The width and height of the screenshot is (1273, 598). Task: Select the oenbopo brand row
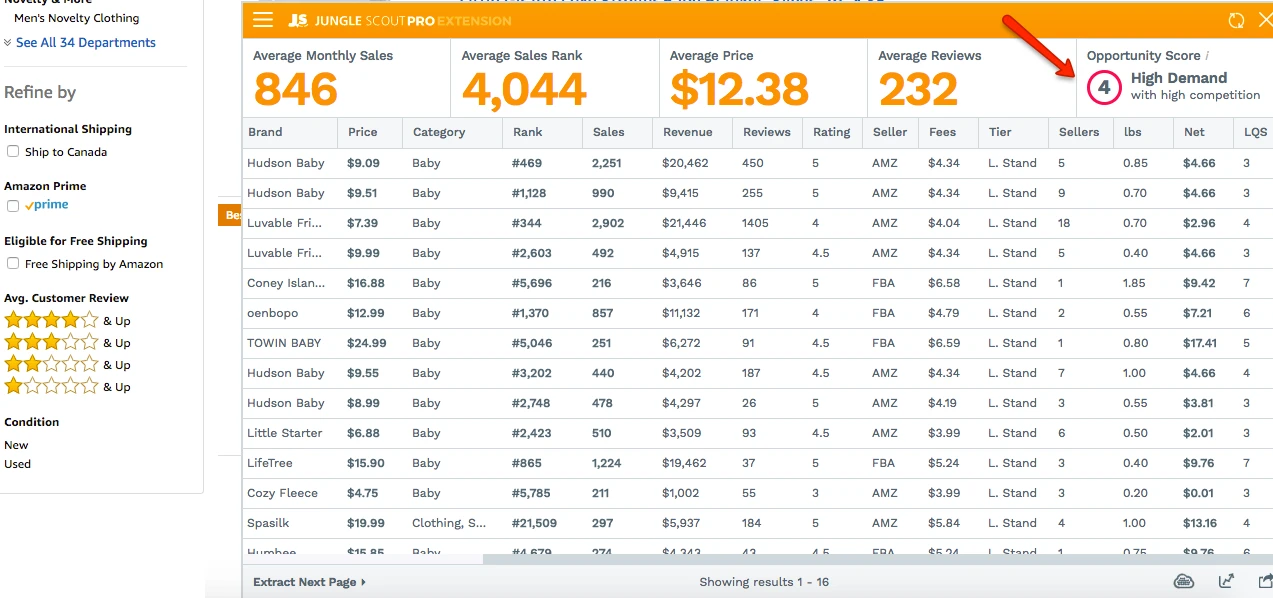click(x=759, y=313)
